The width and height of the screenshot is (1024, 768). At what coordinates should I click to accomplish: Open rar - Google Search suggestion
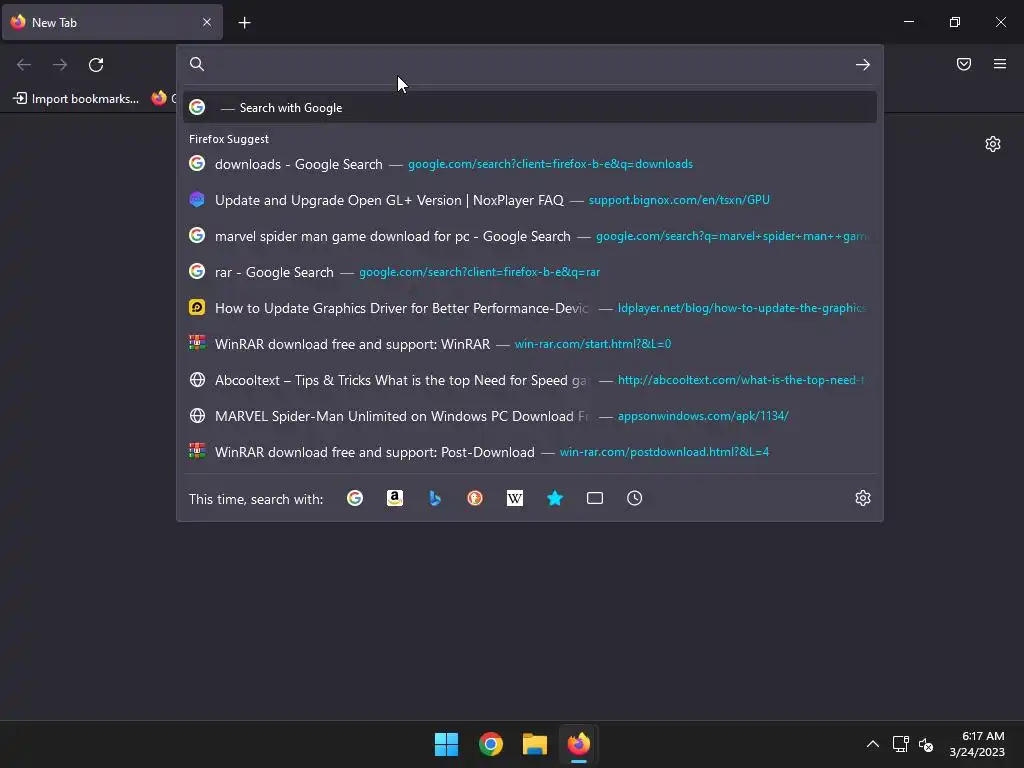pos(530,272)
